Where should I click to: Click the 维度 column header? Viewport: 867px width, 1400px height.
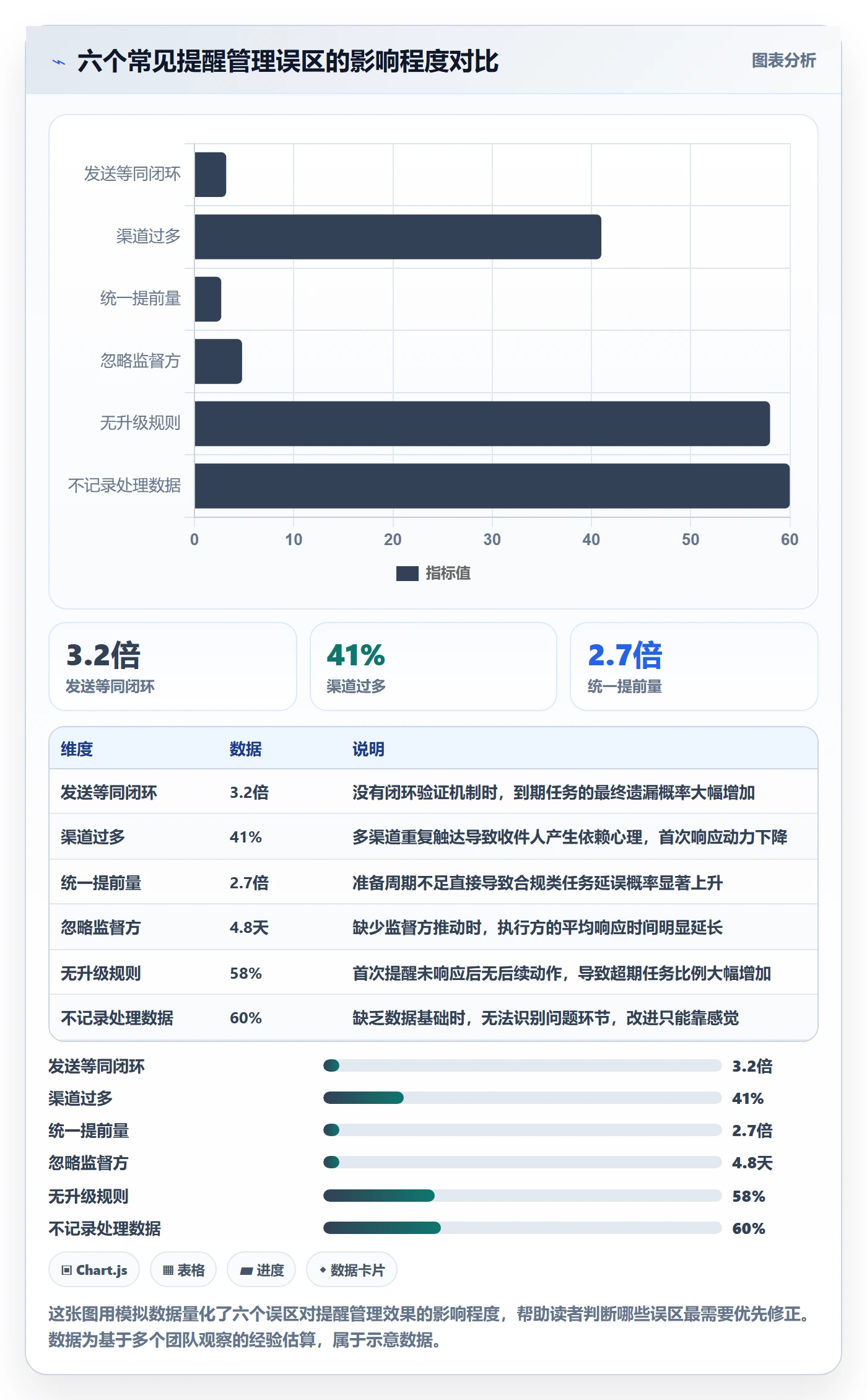coord(77,749)
